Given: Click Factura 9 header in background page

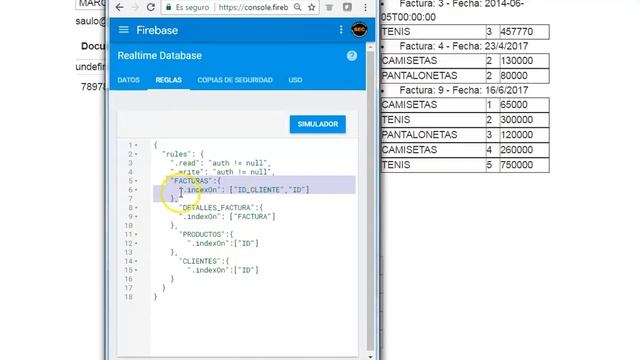Looking at the screenshot, I should 464,90.
